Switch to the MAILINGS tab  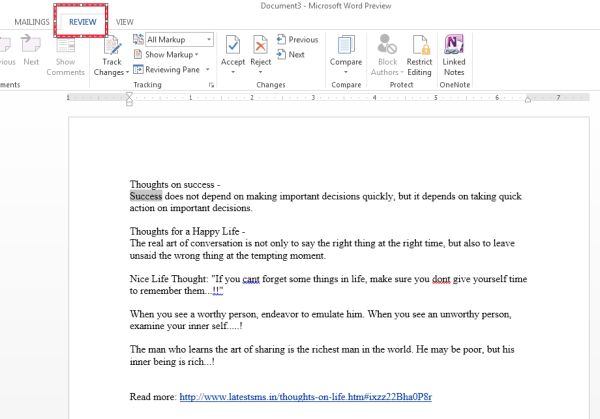(32, 22)
